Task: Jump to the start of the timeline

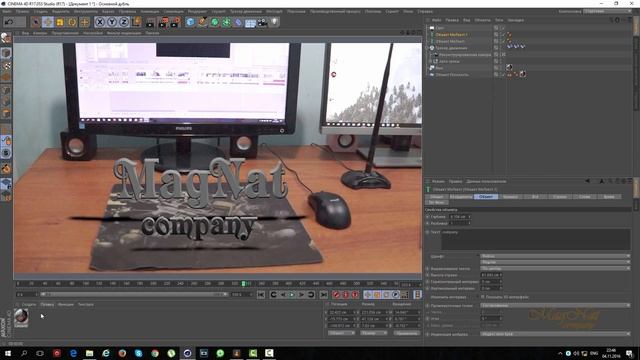Action: (261, 294)
